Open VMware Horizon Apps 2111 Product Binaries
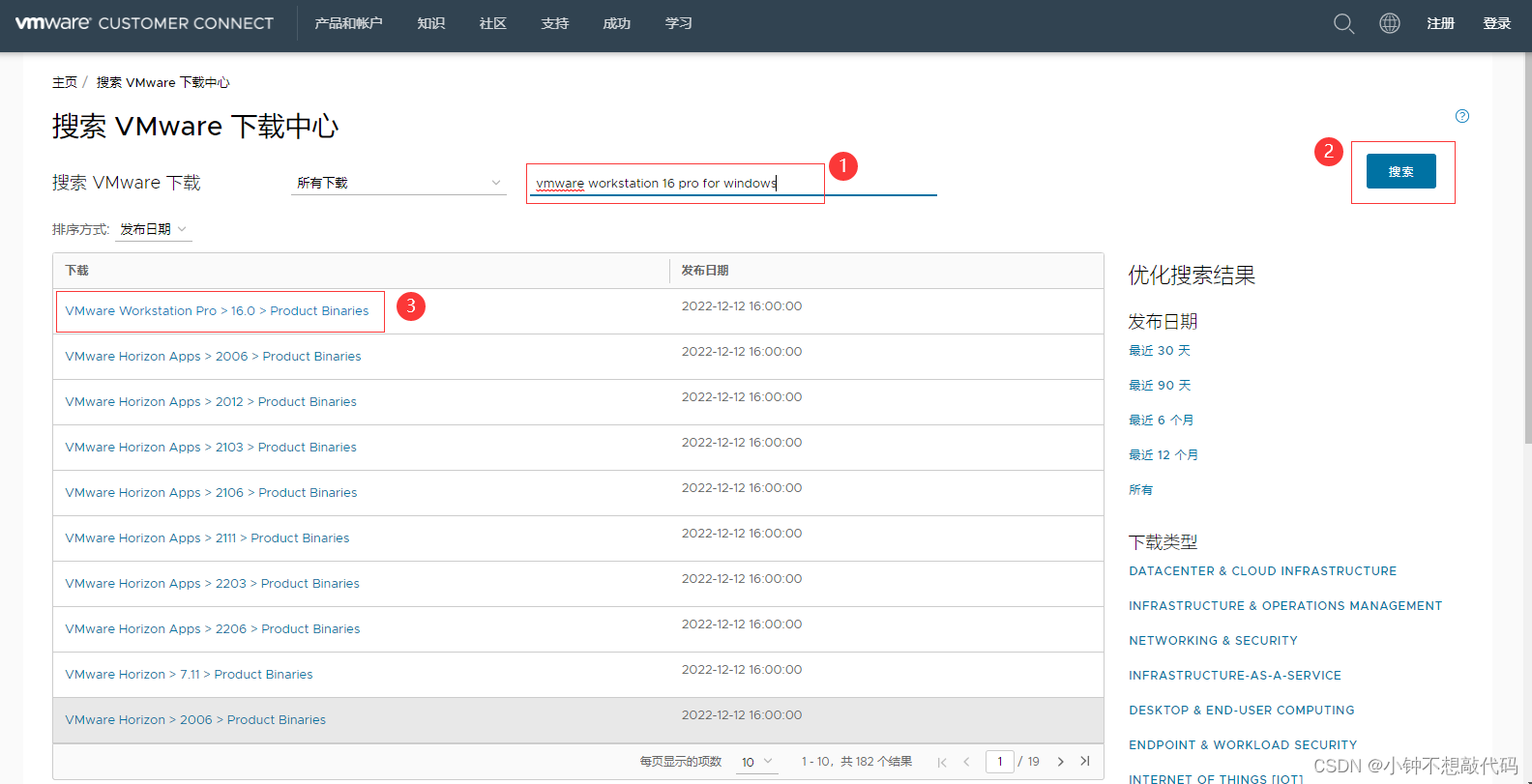 (x=207, y=538)
